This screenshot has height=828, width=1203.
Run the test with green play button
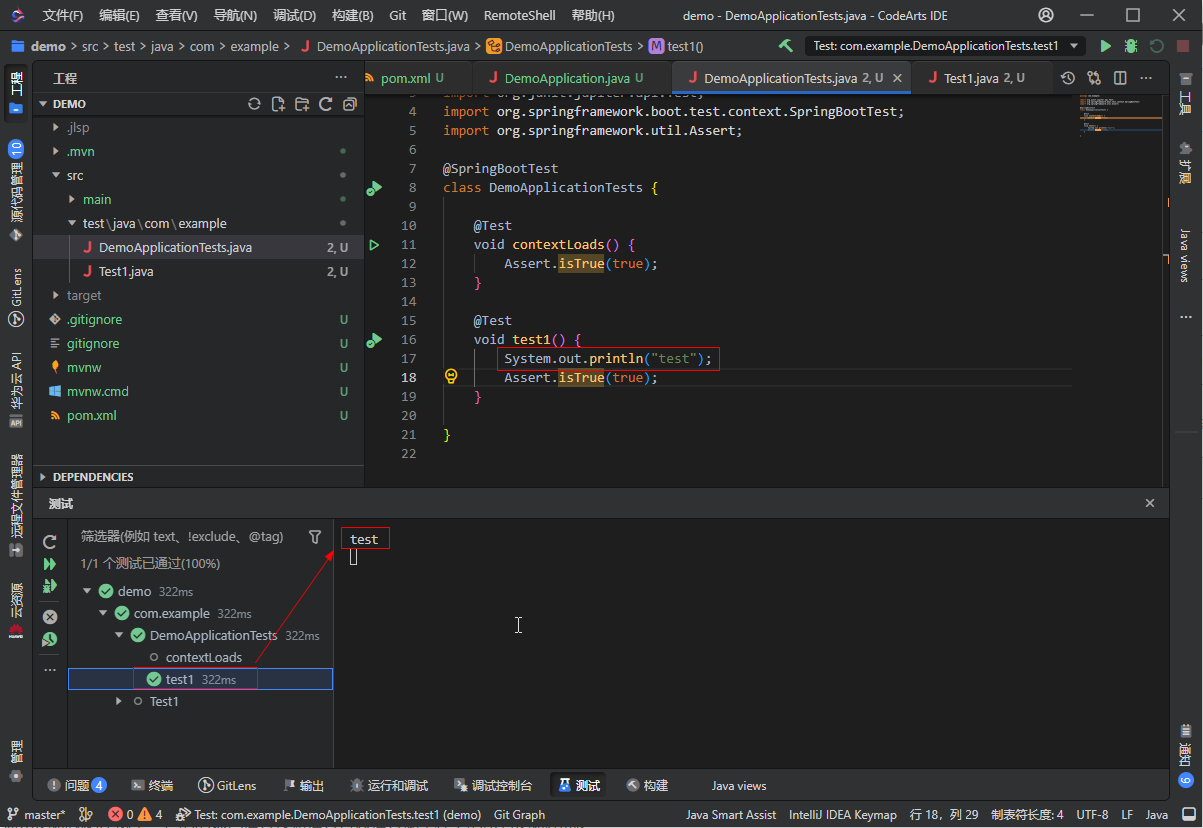pos(1105,46)
